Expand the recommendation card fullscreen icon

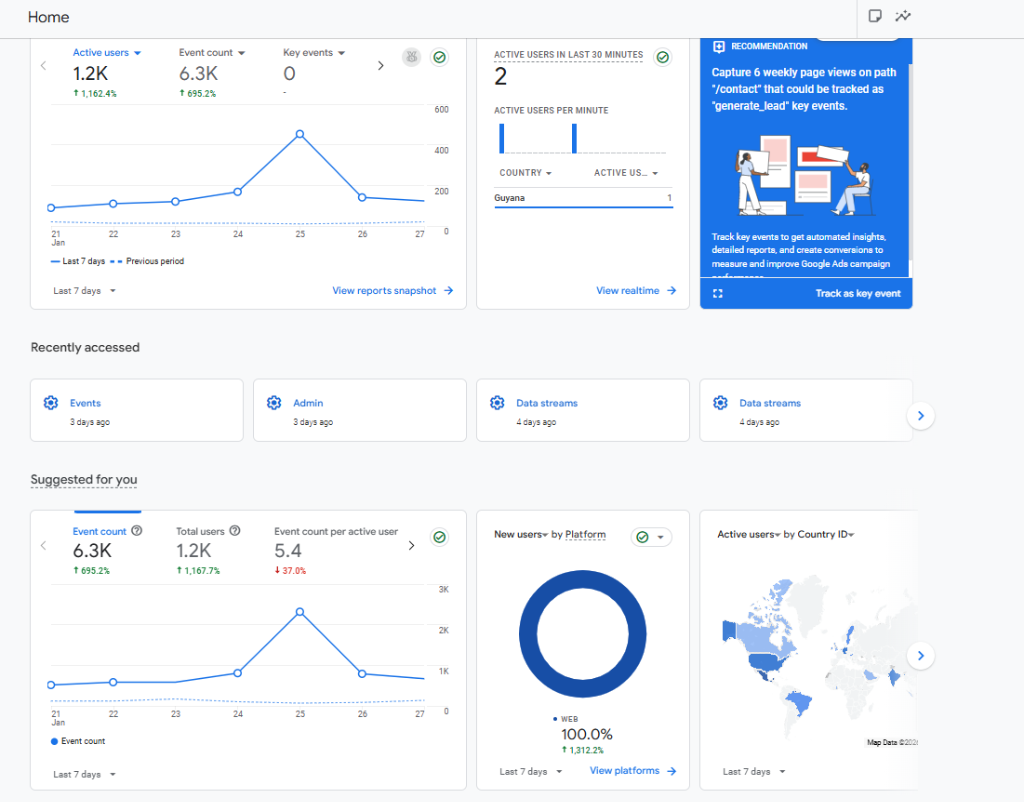point(718,294)
